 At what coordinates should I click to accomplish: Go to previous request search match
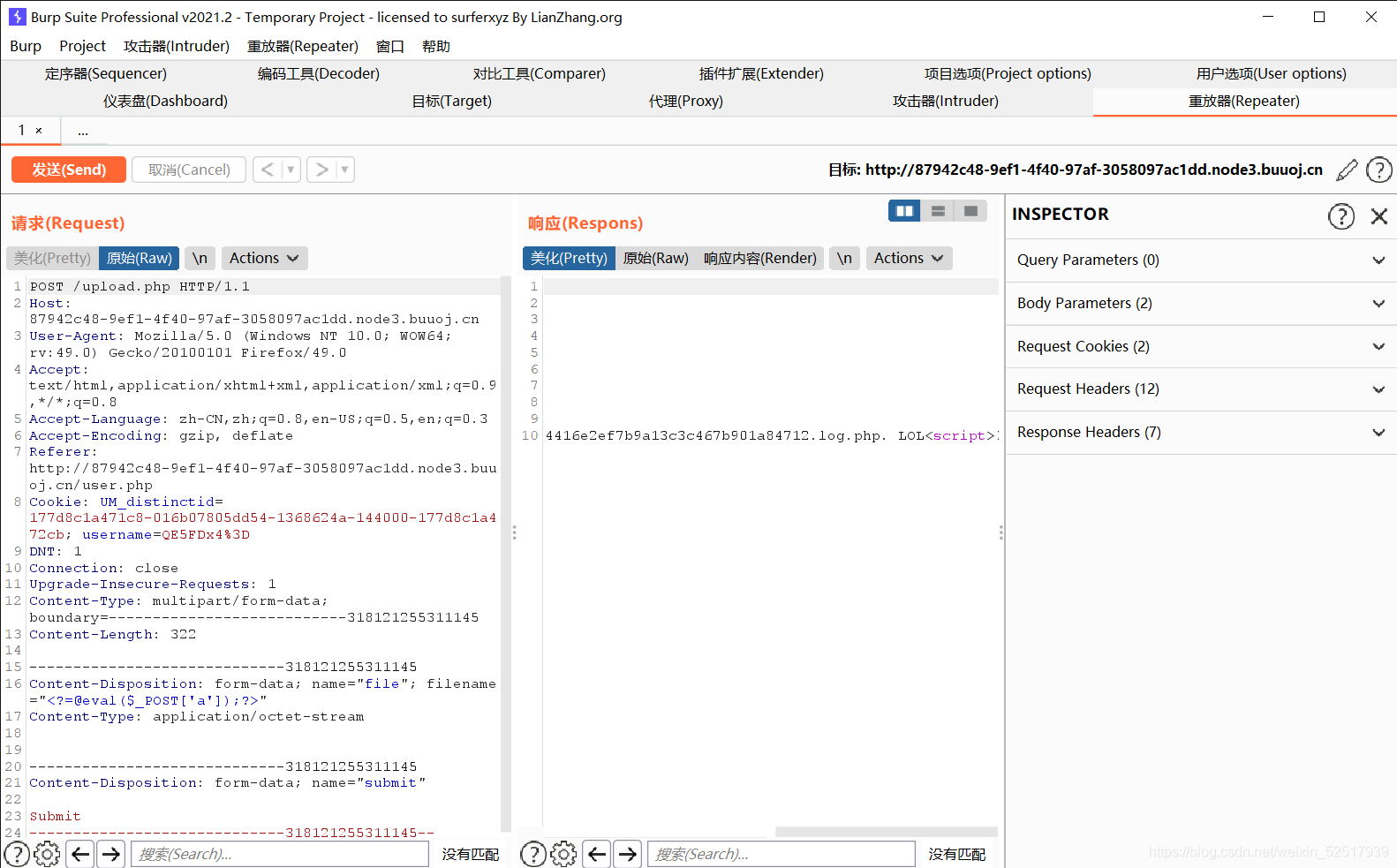80,854
